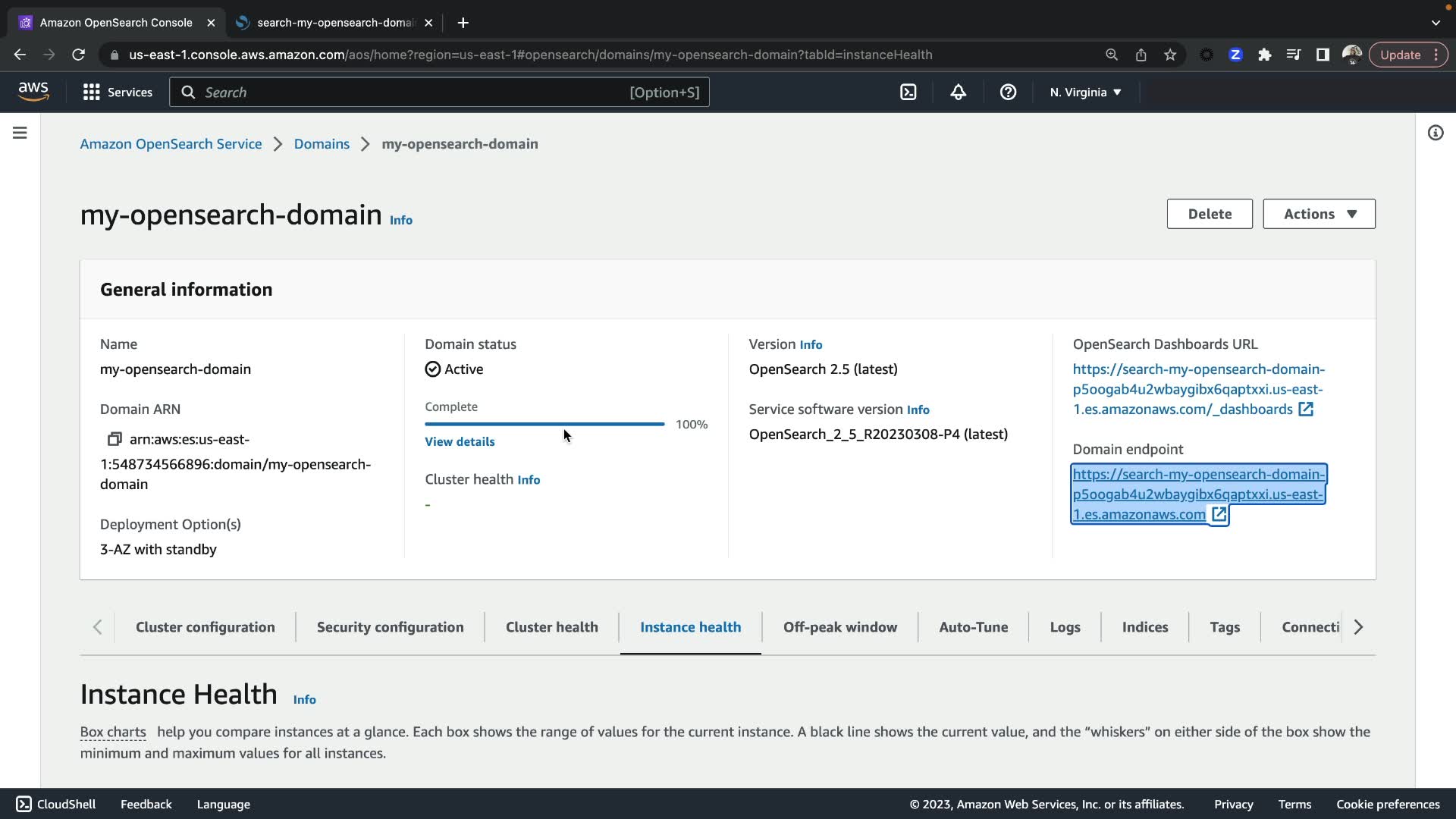1456x819 pixels.
Task: Open the Services grid menu icon
Action: point(92,93)
